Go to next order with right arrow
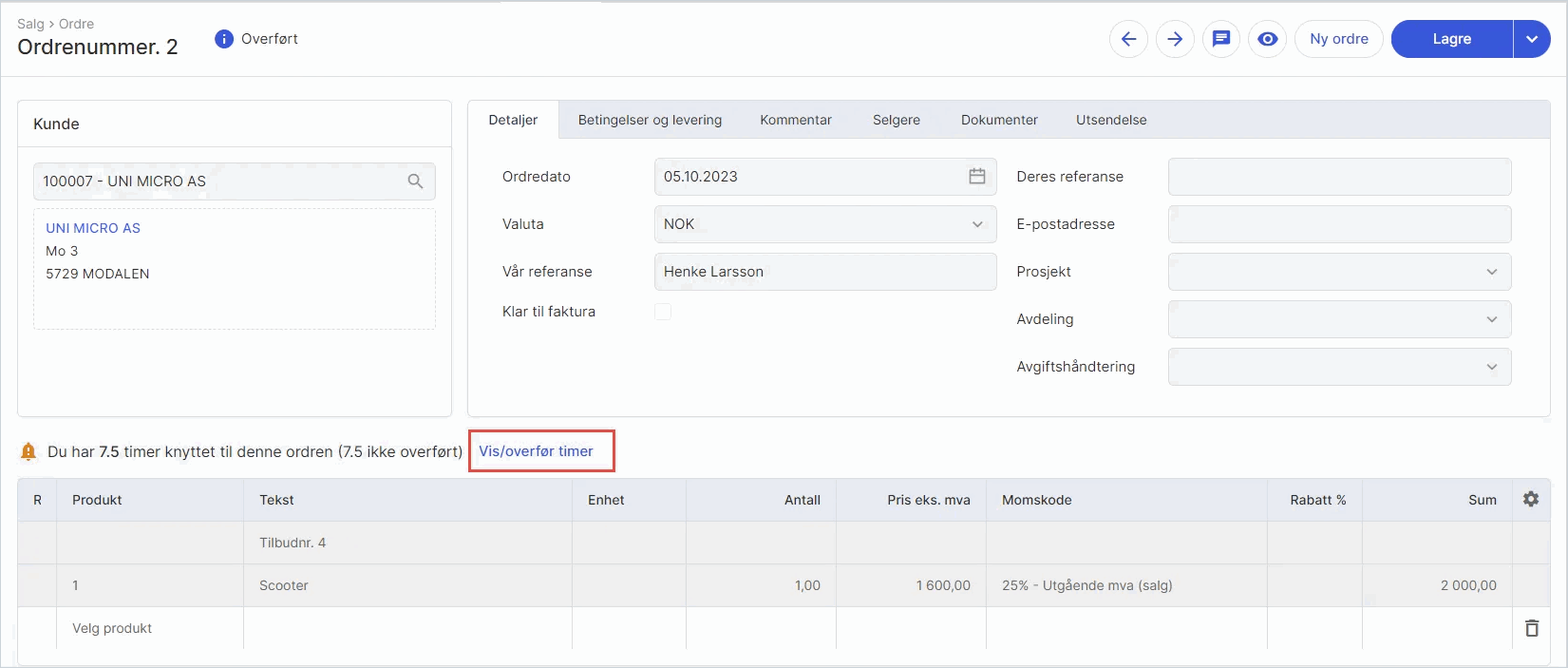This screenshot has height=668, width=1568. point(1175,39)
